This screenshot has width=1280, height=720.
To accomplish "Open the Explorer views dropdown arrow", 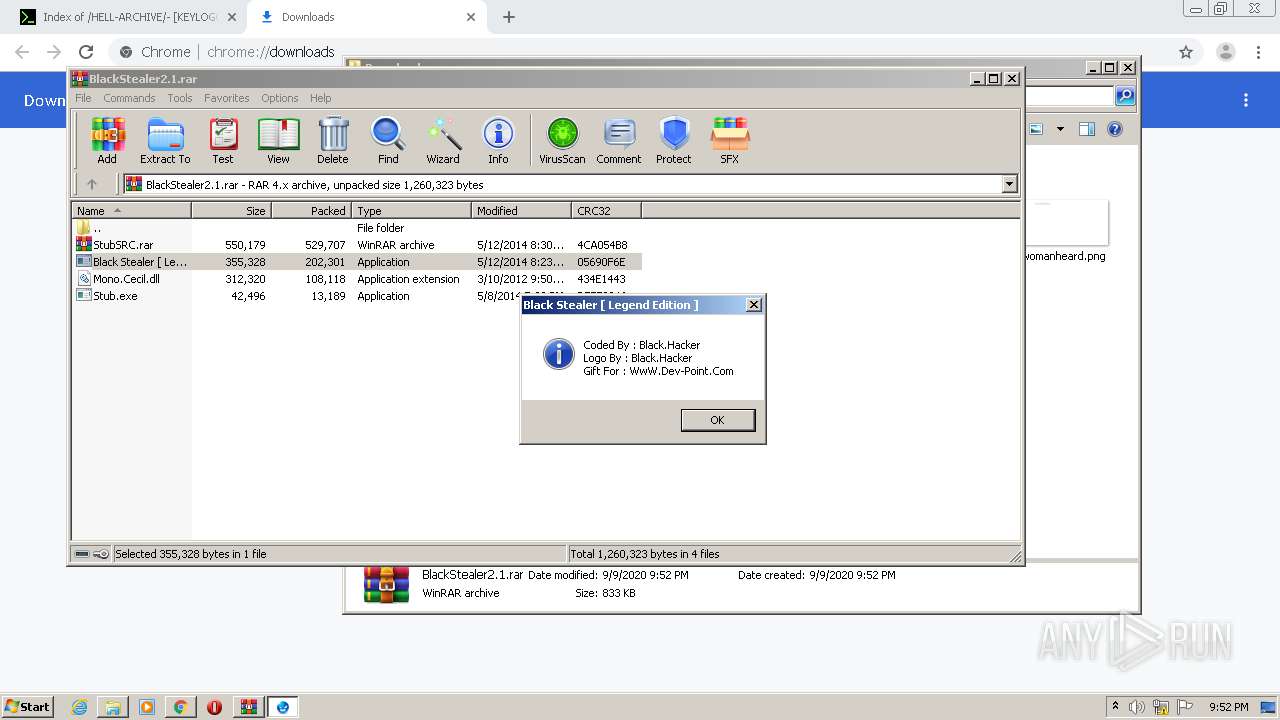I will [x=1060, y=129].
